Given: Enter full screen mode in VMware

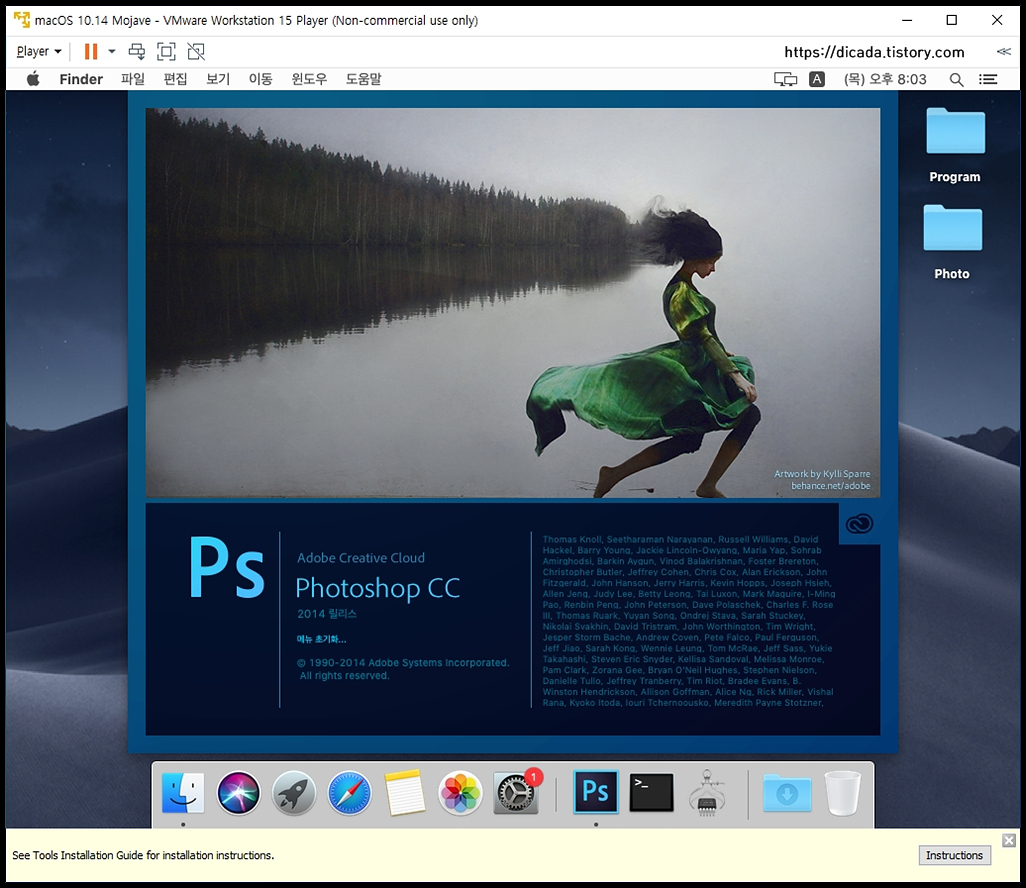Looking at the screenshot, I should pos(166,51).
